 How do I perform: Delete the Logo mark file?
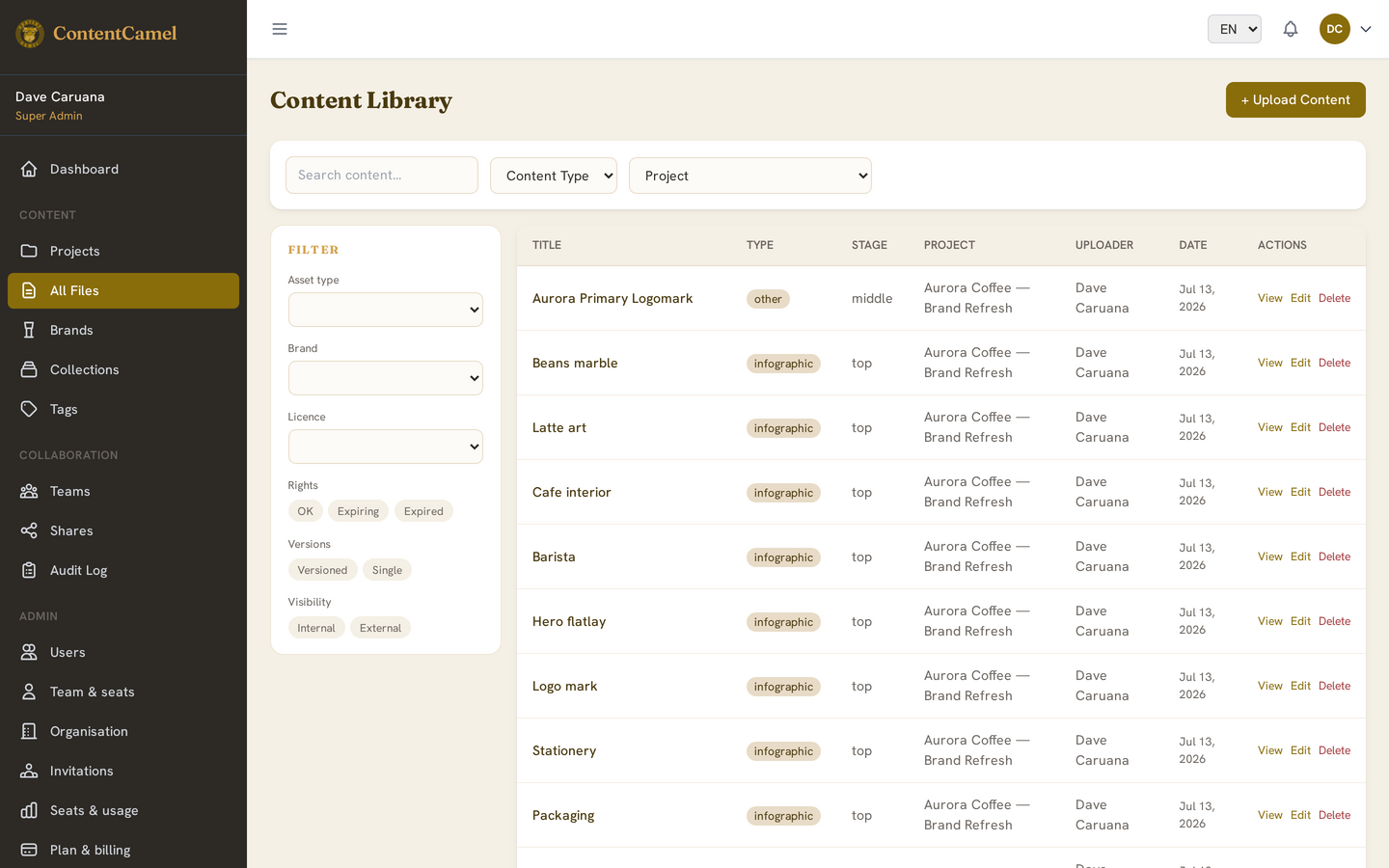coord(1334,686)
